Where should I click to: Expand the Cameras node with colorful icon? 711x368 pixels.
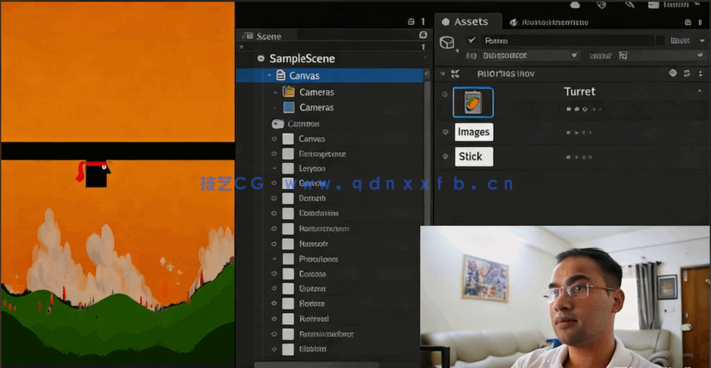click(275, 92)
